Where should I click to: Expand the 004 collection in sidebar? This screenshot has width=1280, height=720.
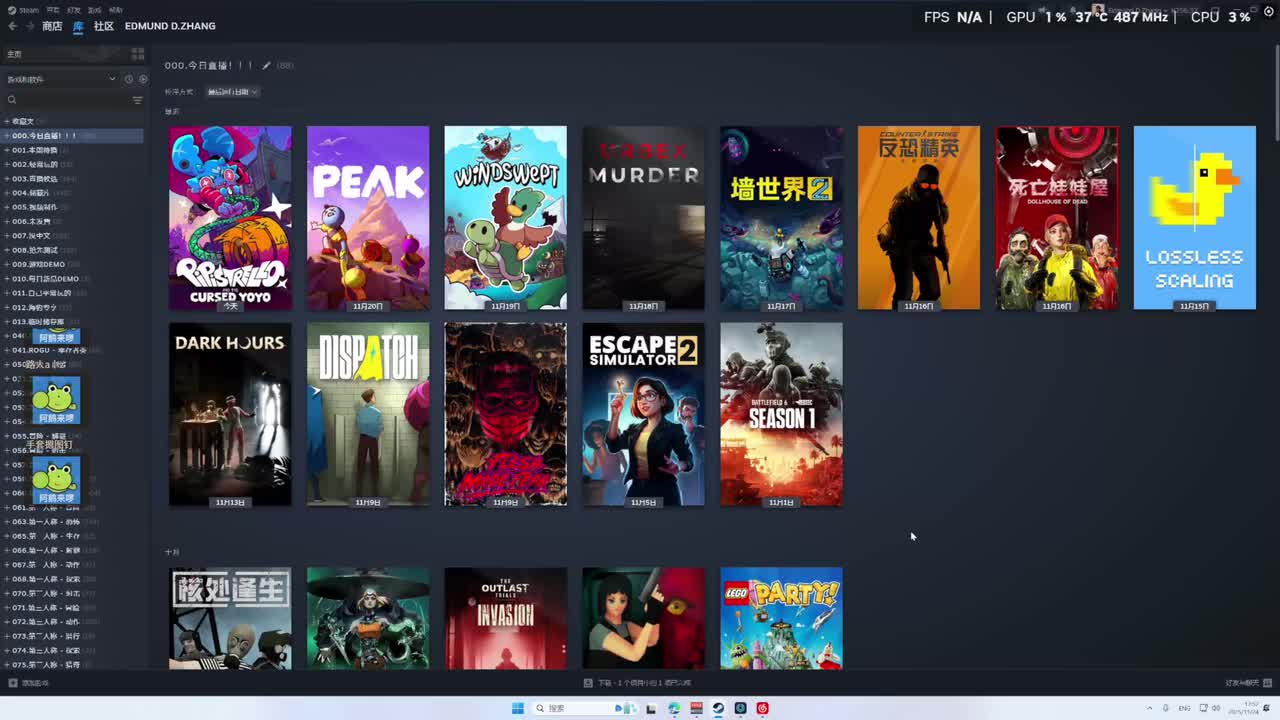(7, 193)
